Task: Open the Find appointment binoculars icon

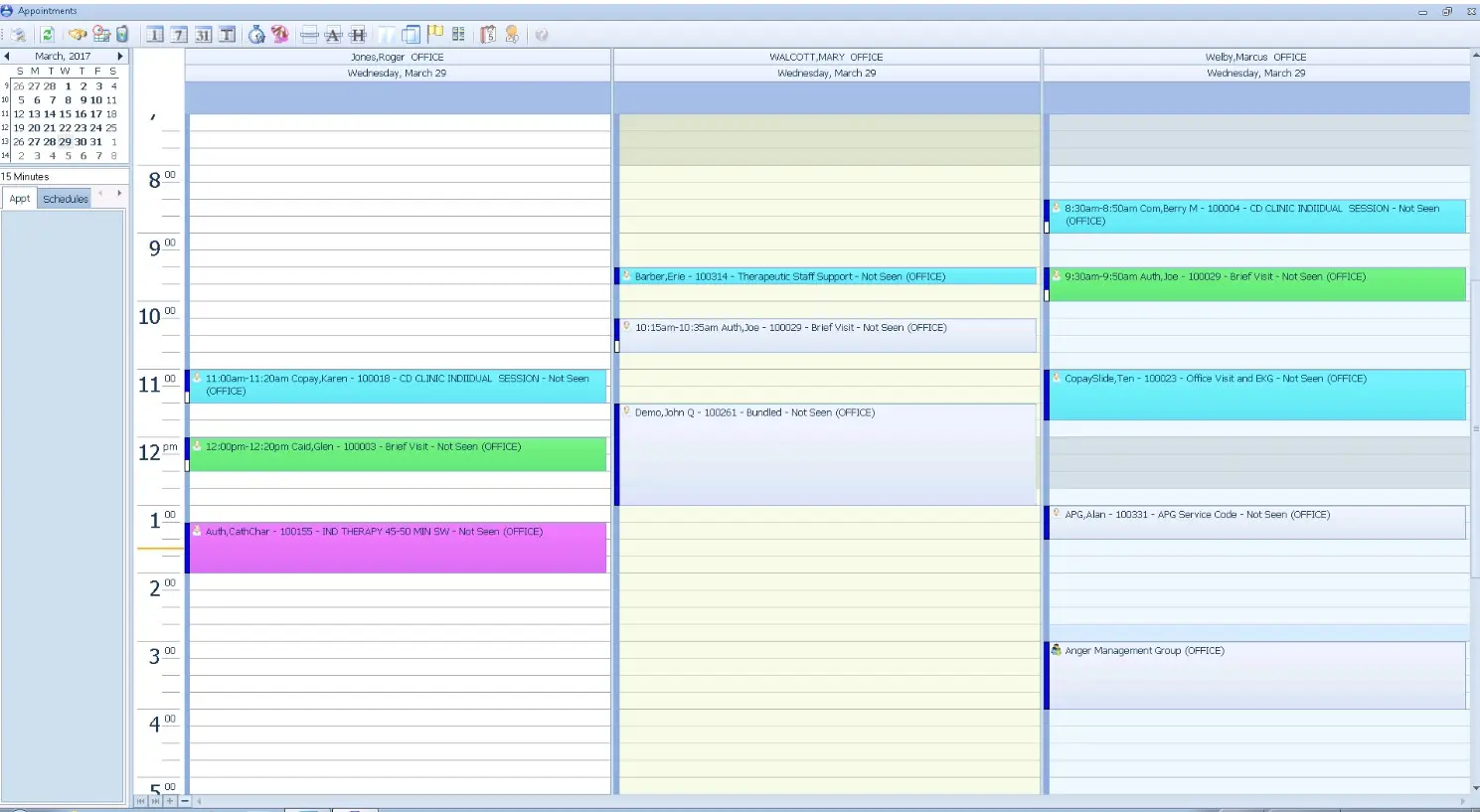Action: [78, 34]
